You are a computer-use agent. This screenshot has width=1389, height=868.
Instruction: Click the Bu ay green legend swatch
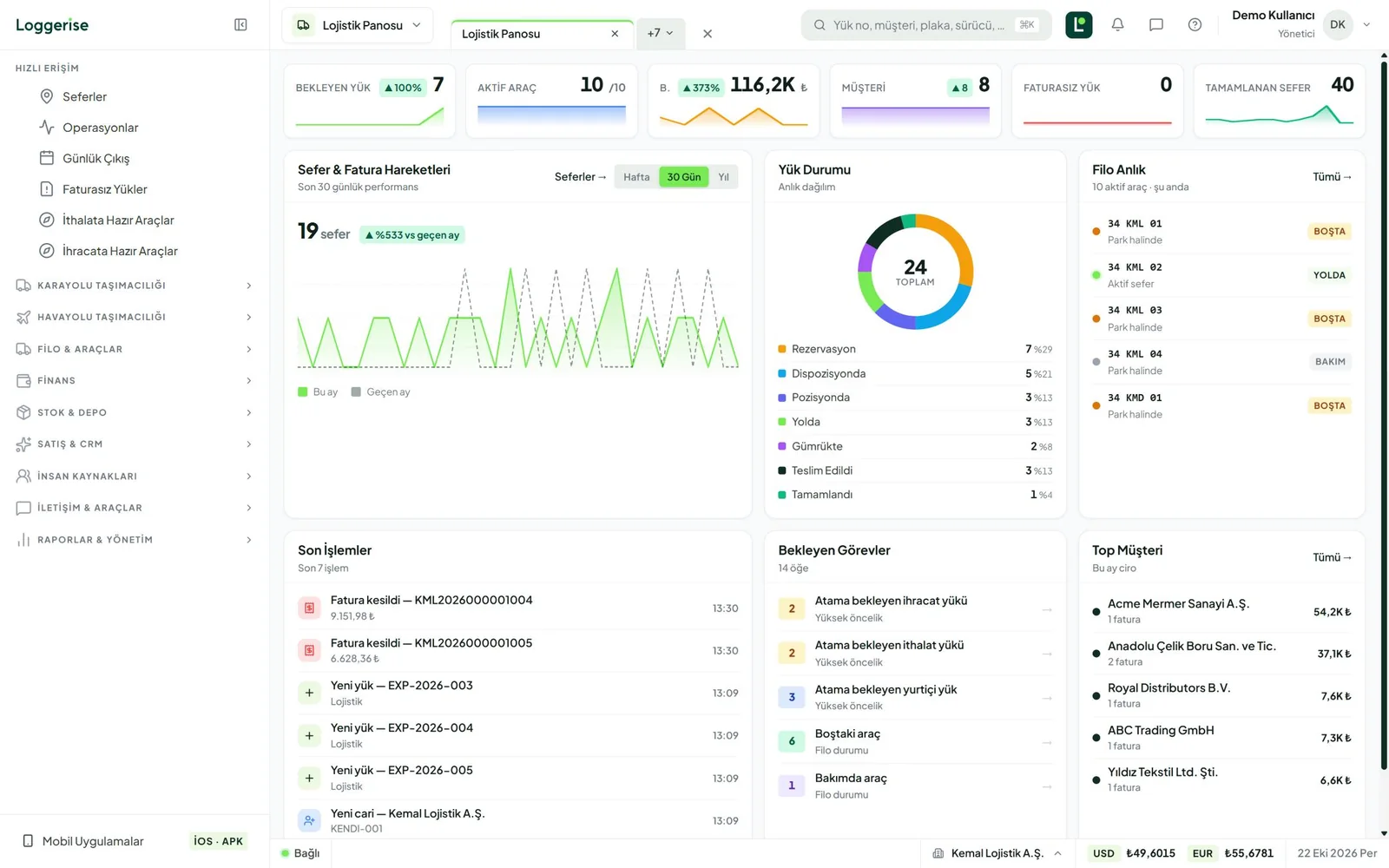coord(303,392)
